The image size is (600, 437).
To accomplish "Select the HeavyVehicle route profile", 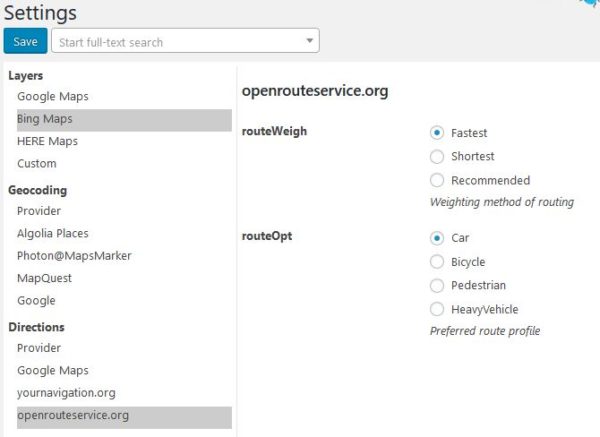I will (x=437, y=309).
